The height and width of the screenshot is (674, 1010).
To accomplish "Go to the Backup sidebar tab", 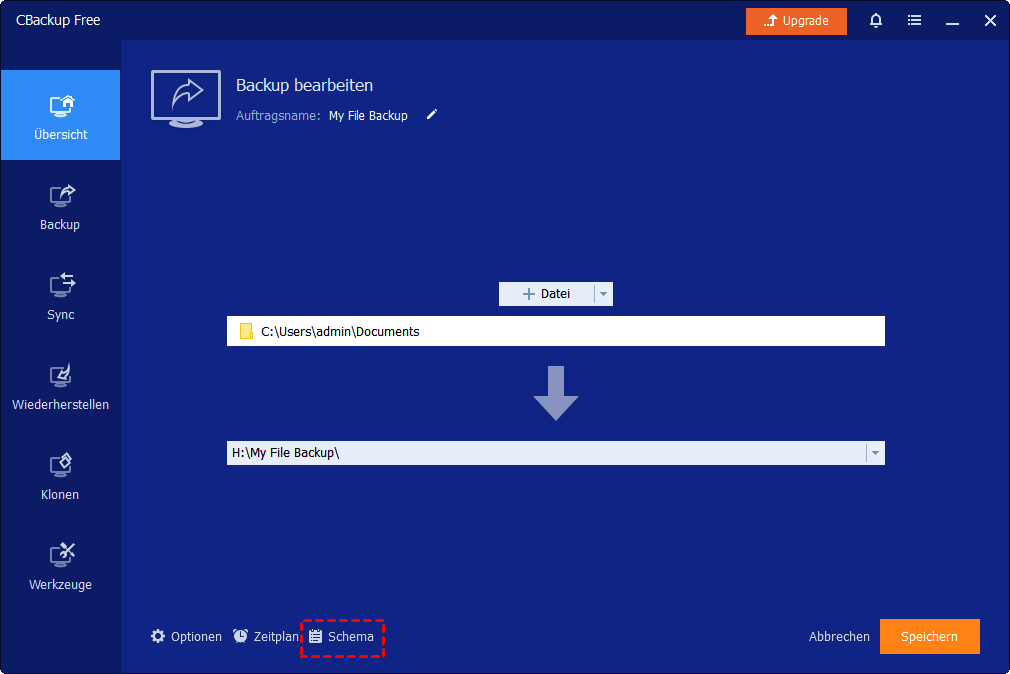I will 60,206.
